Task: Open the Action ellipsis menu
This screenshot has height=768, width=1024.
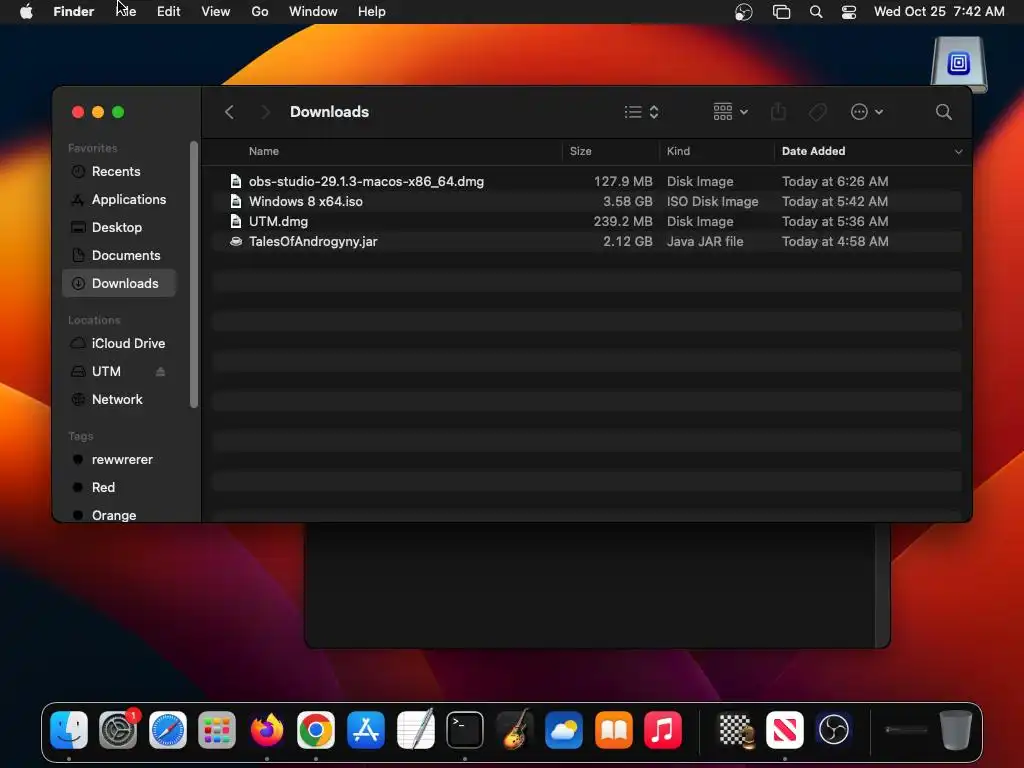Action: tap(867, 112)
